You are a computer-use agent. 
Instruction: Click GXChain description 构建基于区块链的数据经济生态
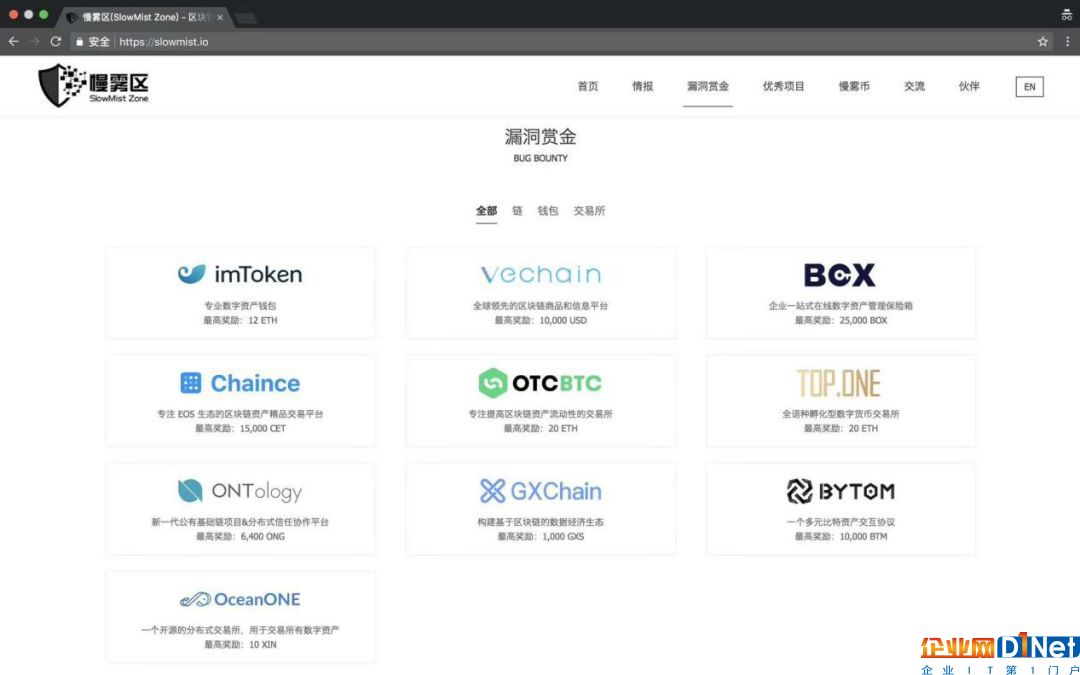tap(540, 522)
